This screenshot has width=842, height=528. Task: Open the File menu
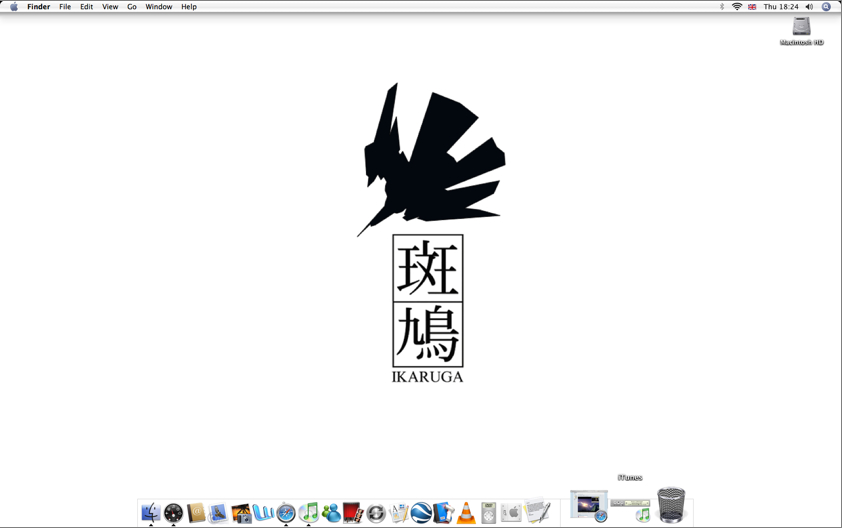(65, 7)
